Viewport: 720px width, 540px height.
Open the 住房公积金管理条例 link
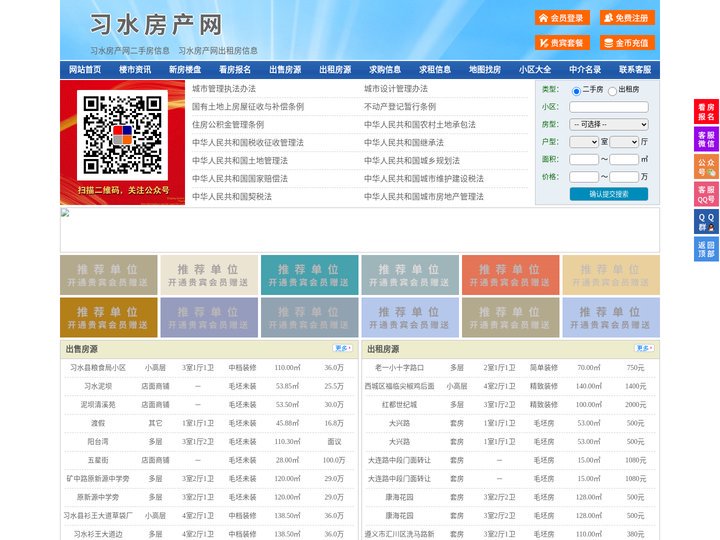point(228,124)
